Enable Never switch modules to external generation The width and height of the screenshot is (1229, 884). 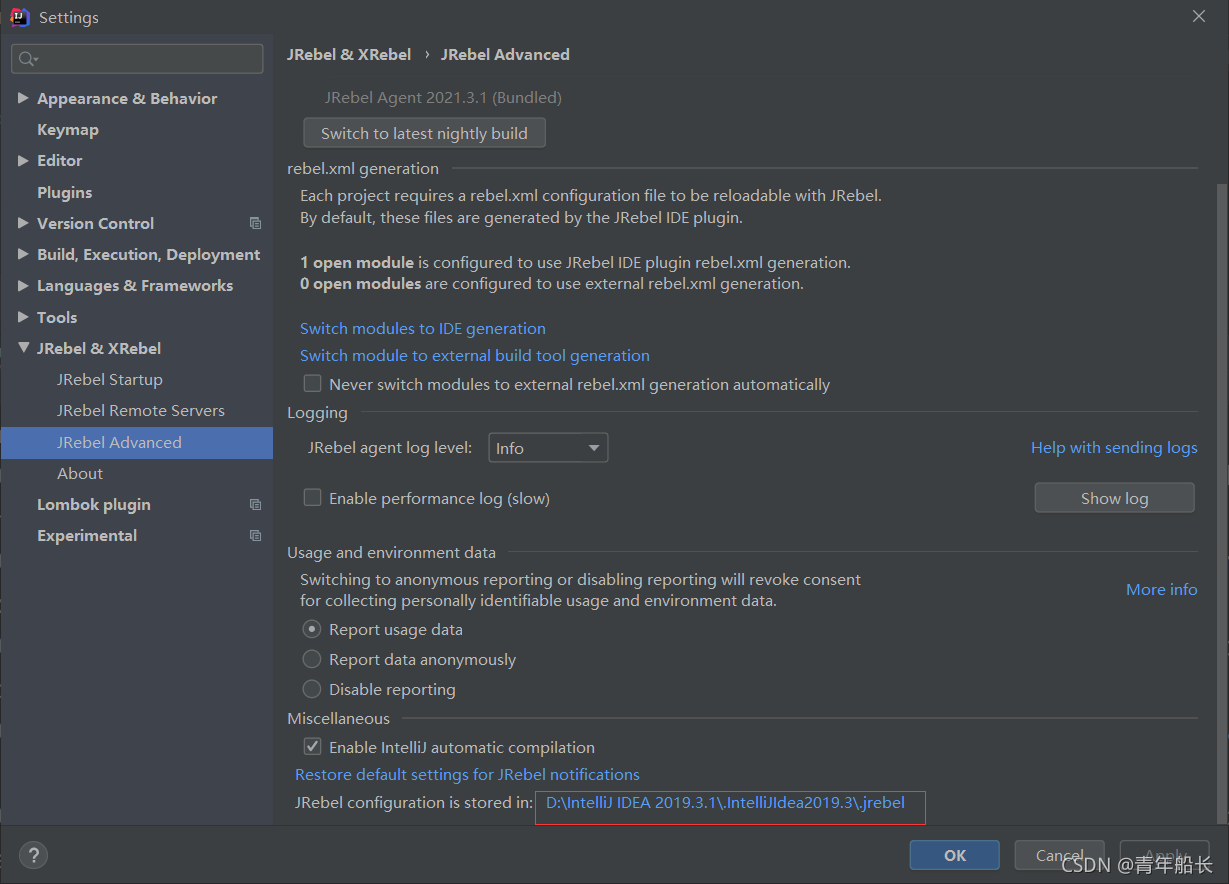pyautogui.click(x=313, y=384)
